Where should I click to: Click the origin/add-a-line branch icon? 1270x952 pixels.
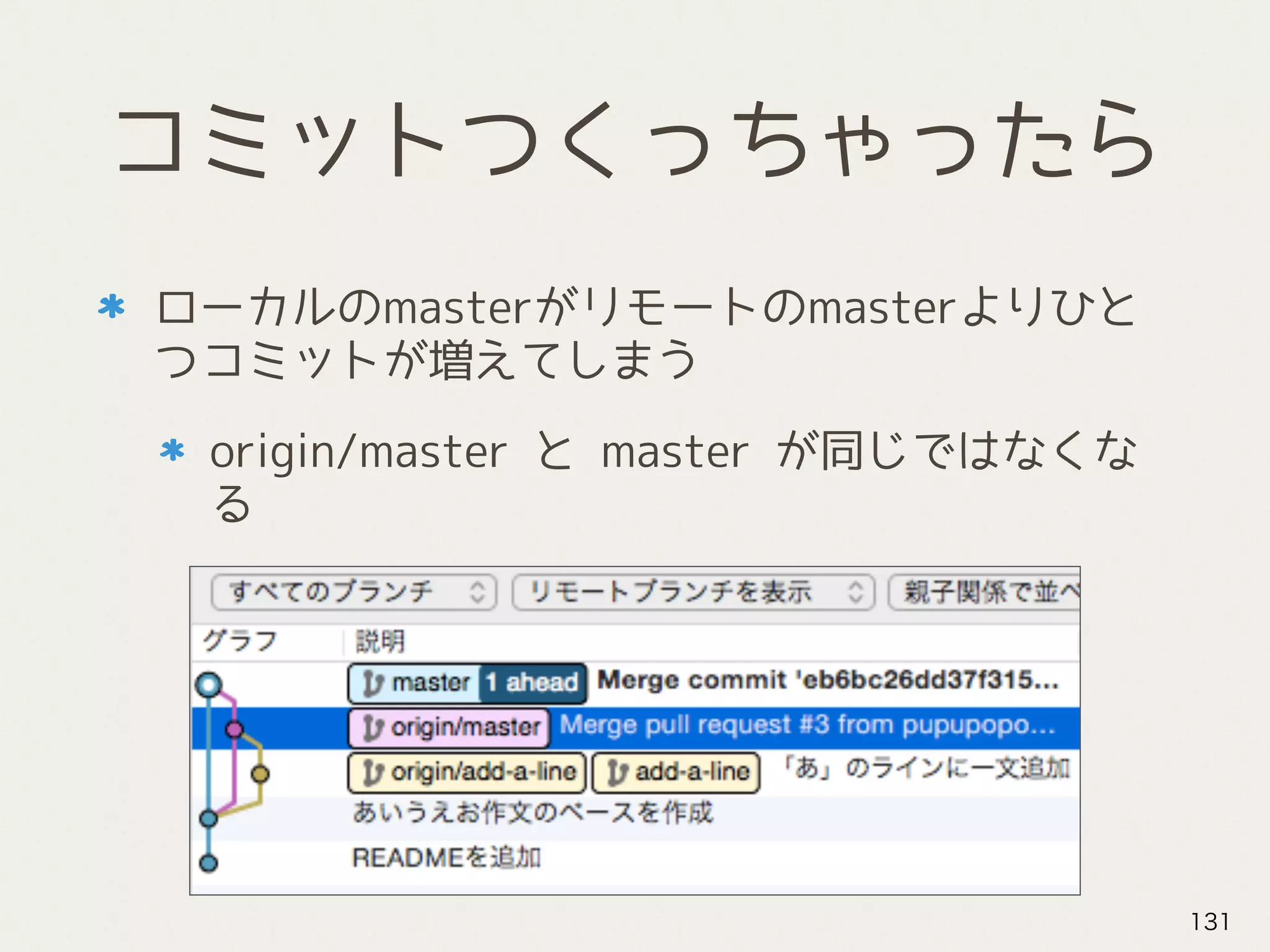point(372,773)
